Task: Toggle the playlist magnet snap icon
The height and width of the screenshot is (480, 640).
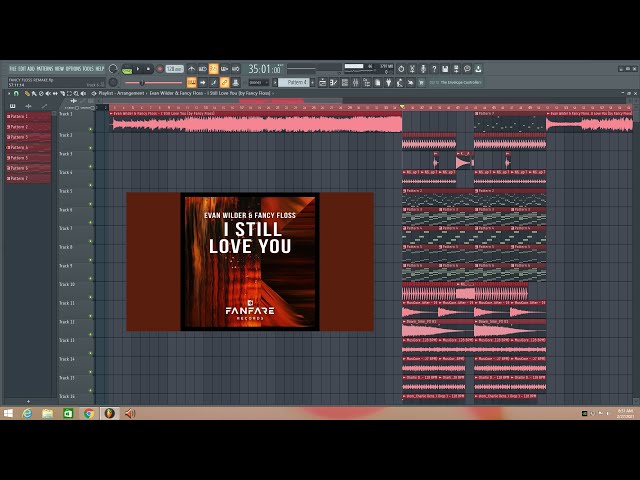Action: tap(16, 93)
